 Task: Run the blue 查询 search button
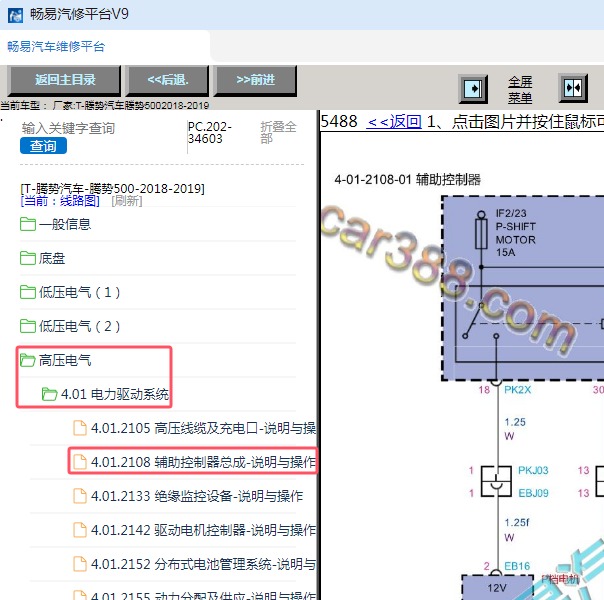[43, 146]
